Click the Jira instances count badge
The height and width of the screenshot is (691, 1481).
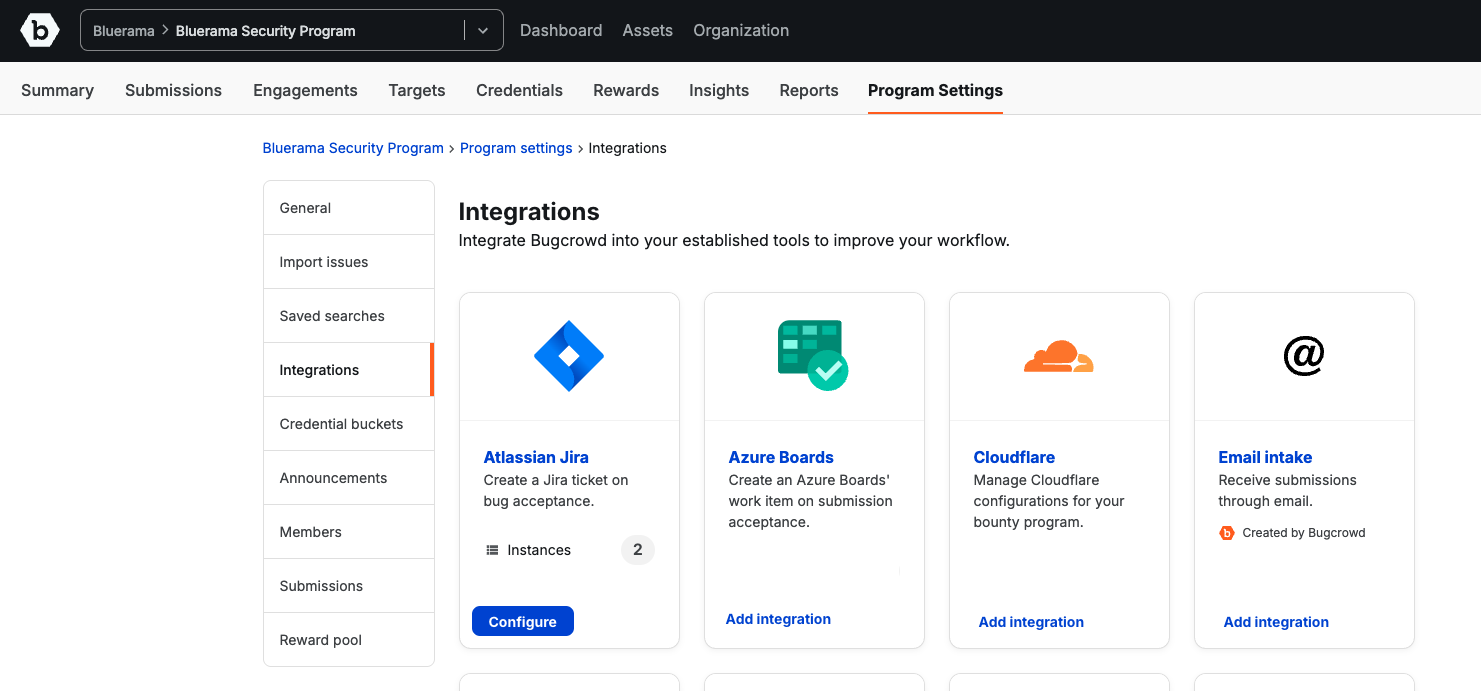click(638, 550)
